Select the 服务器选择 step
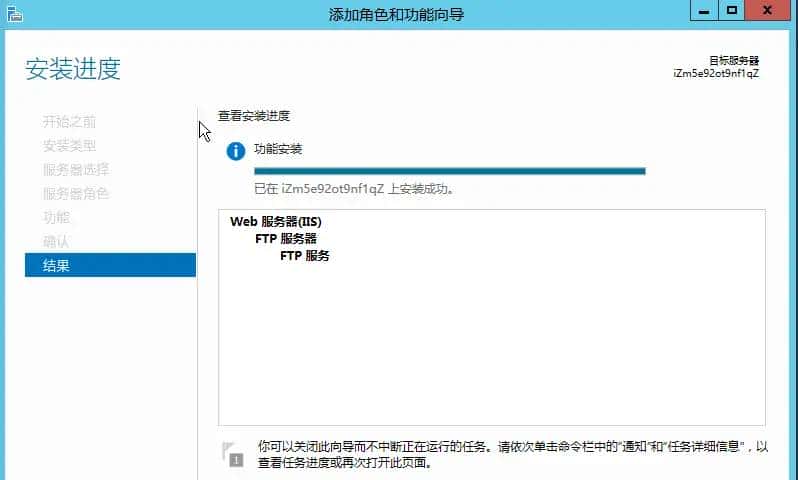The image size is (798, 480). tap(76, 170)
